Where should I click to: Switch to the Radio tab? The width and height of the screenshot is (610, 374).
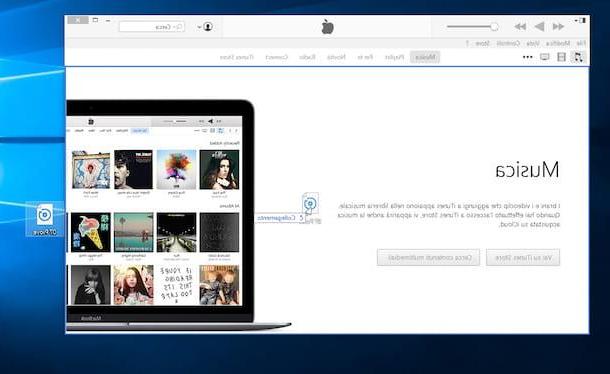point(307,57)
